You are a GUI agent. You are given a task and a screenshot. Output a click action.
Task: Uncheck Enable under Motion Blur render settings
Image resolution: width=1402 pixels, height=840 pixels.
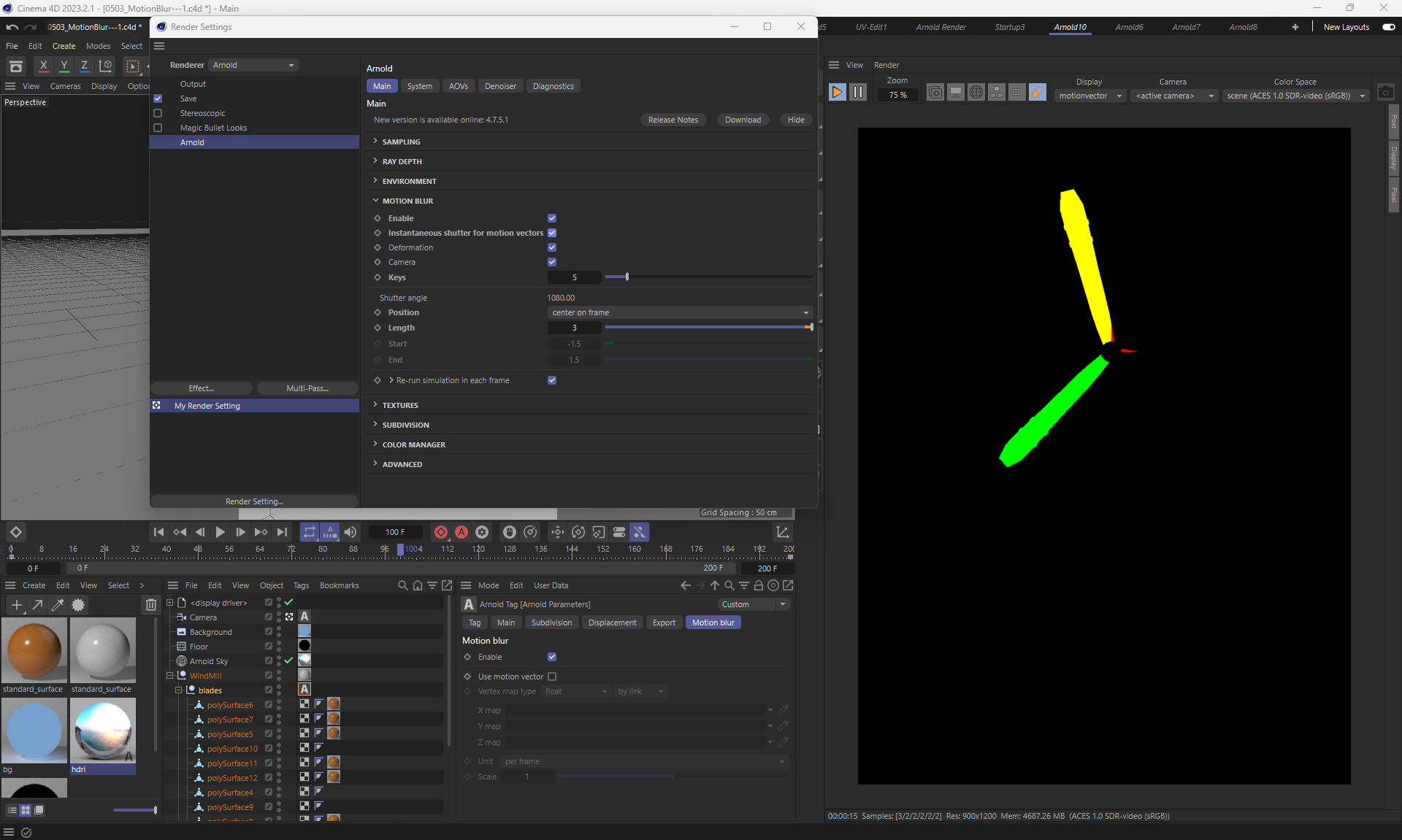click(552, 218)
